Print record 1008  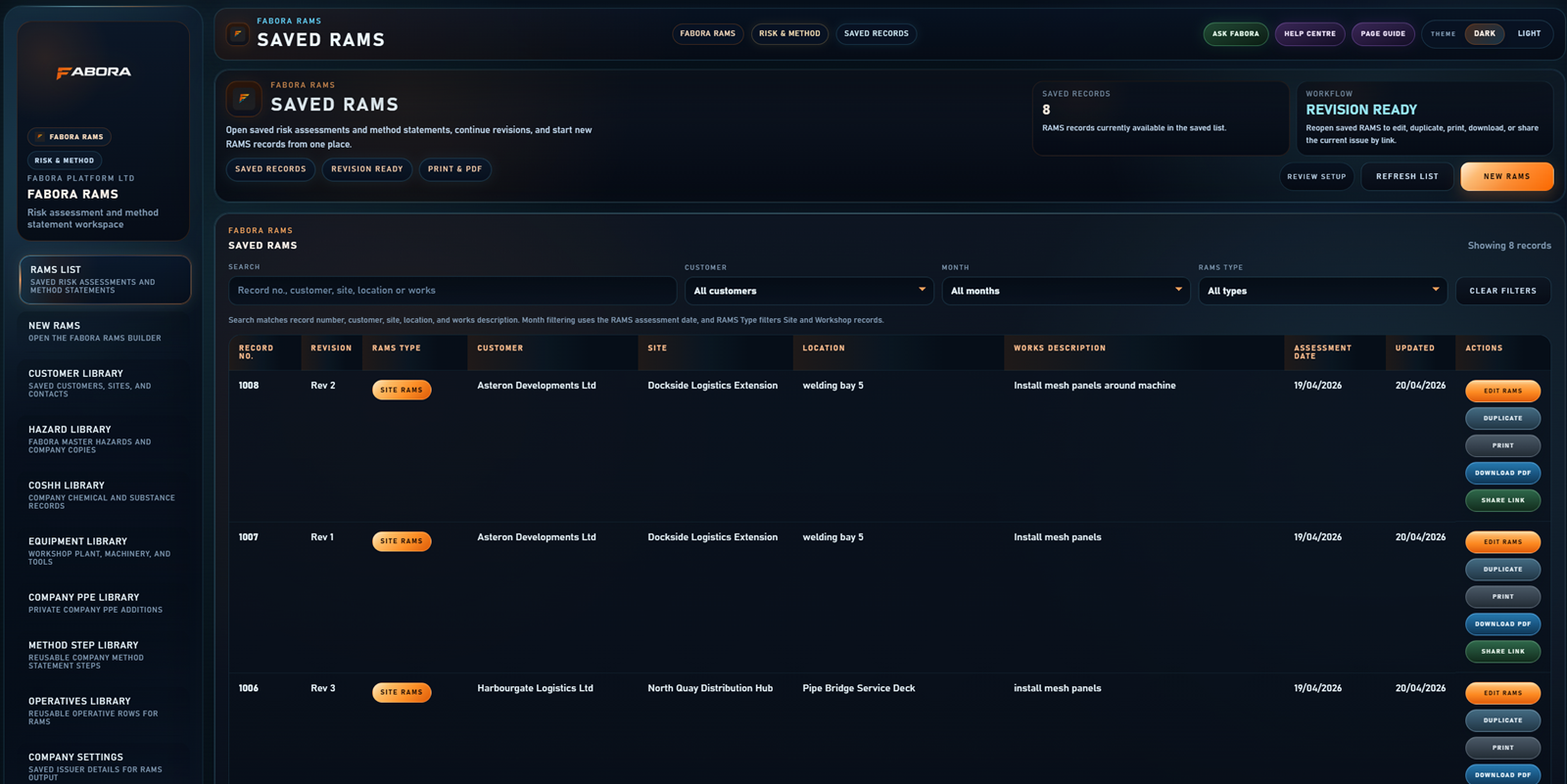(1502, 445)
